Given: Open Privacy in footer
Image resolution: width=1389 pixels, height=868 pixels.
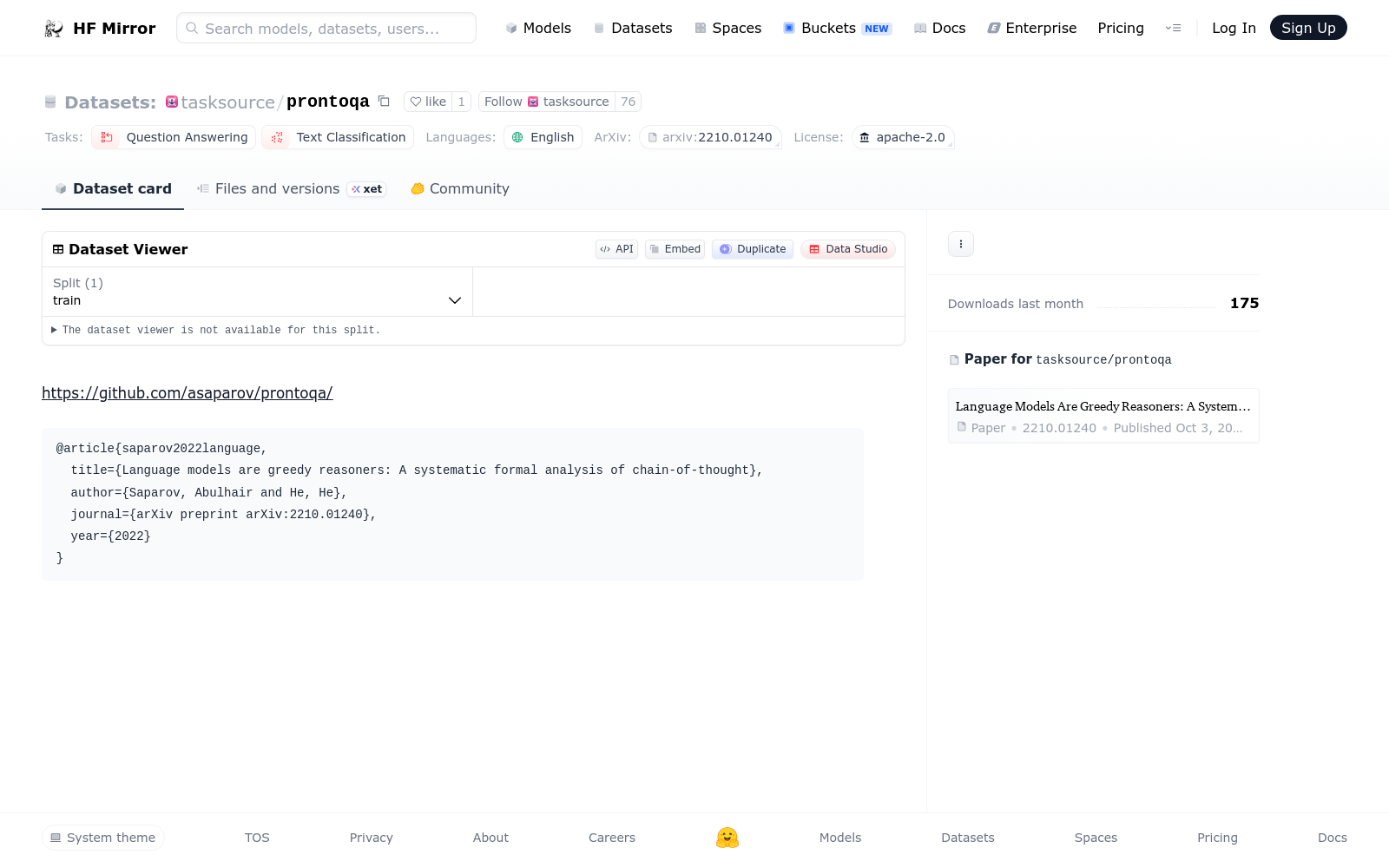Looking at the screenshot, I should click(372, 838).
